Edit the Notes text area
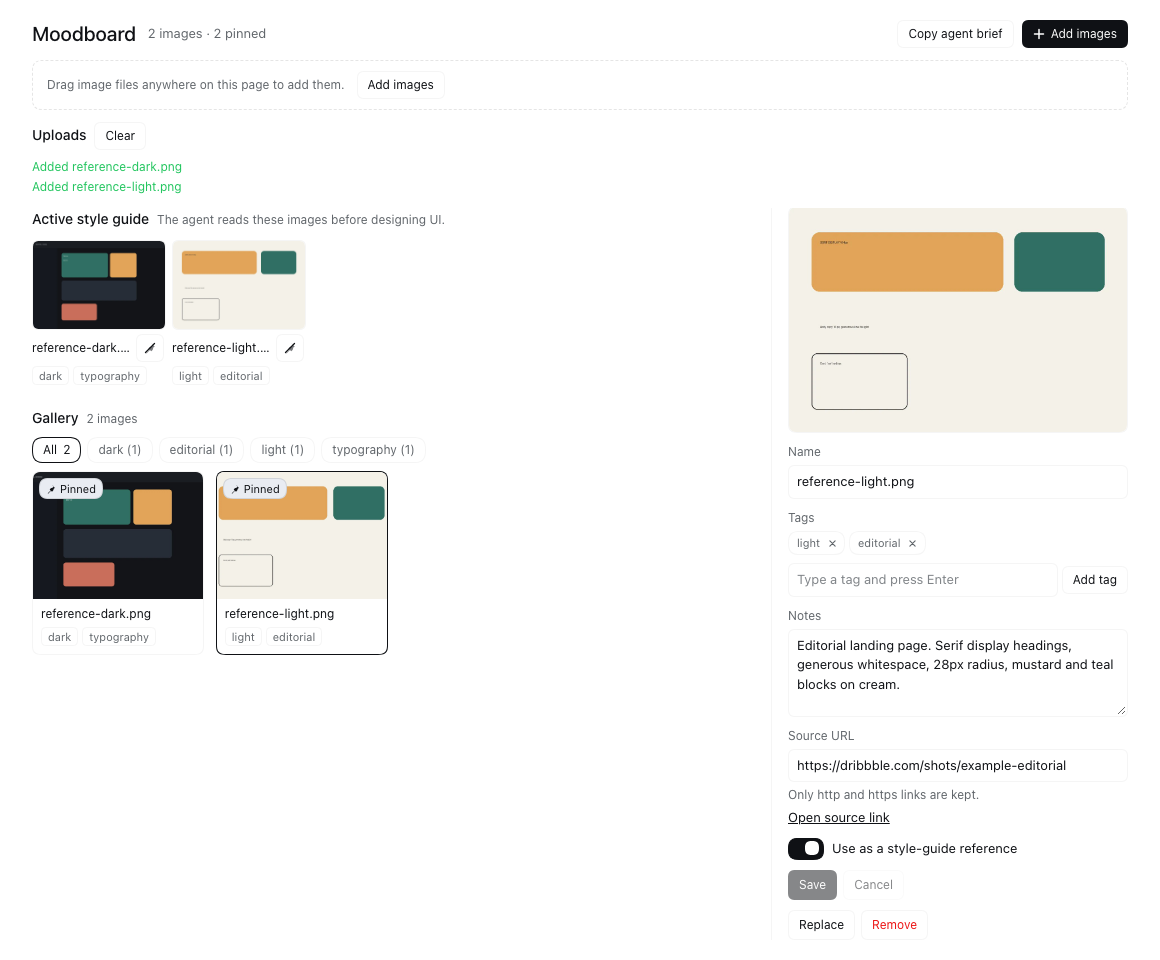Screen dimensions: 1160x960 tap(957, 673)
